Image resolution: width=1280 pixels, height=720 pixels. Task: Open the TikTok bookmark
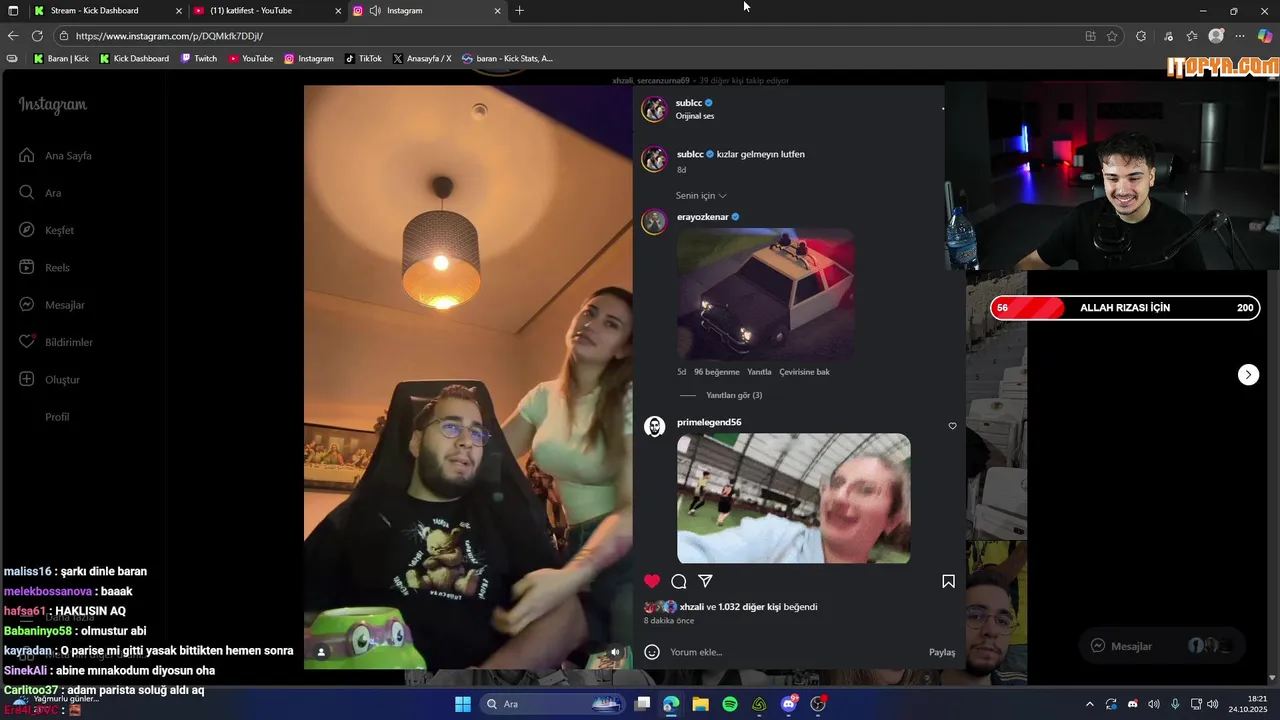[363, 59]
